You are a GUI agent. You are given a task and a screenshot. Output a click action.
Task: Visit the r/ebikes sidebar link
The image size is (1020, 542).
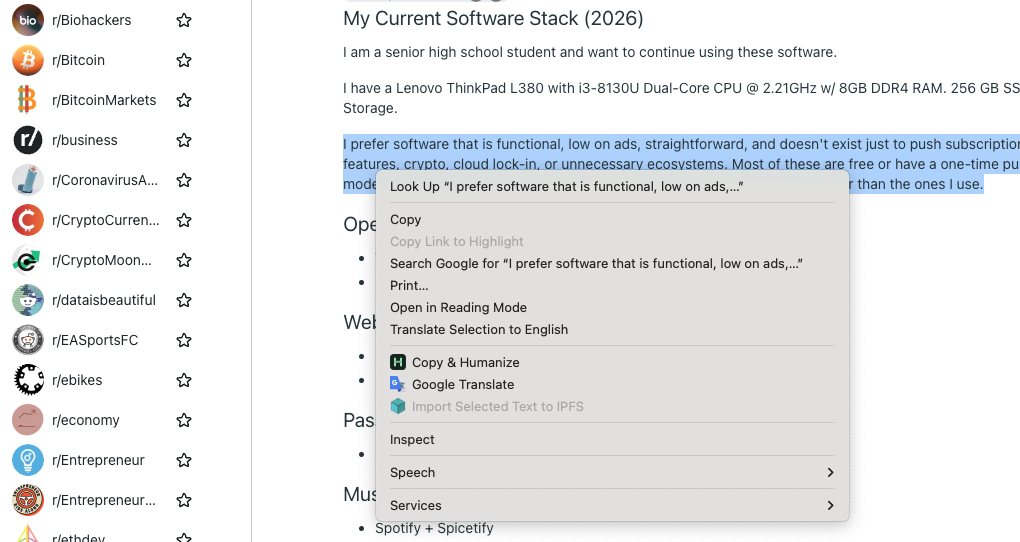click(x=77, y=380)
